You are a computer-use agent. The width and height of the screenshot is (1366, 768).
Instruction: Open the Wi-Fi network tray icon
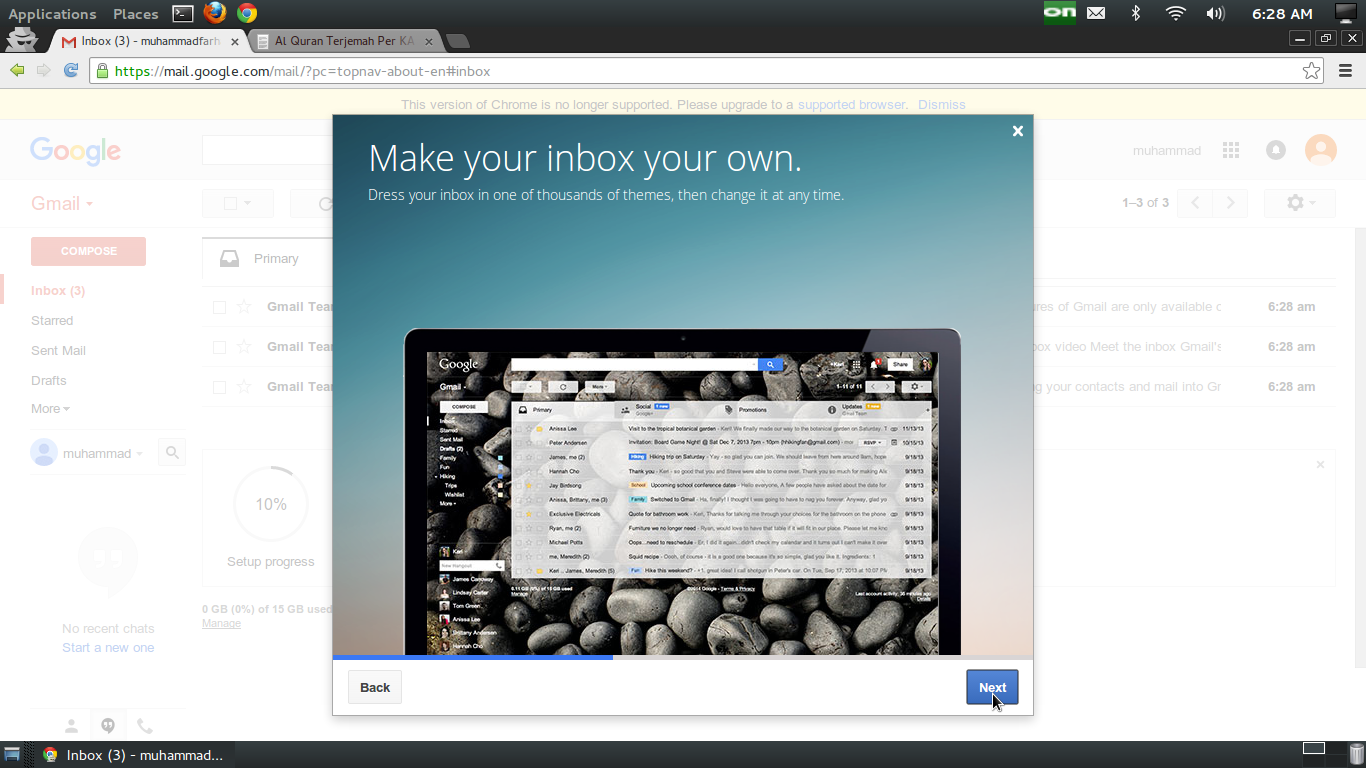pos(1175,13)
